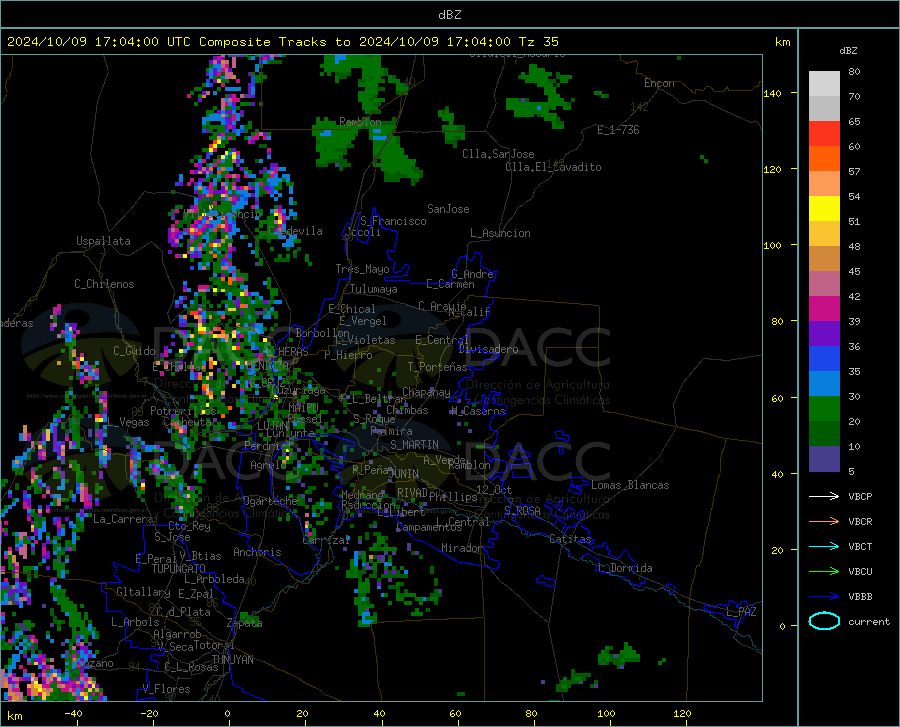
Task: Click the Uspallata map label
Action: [103, 241]
